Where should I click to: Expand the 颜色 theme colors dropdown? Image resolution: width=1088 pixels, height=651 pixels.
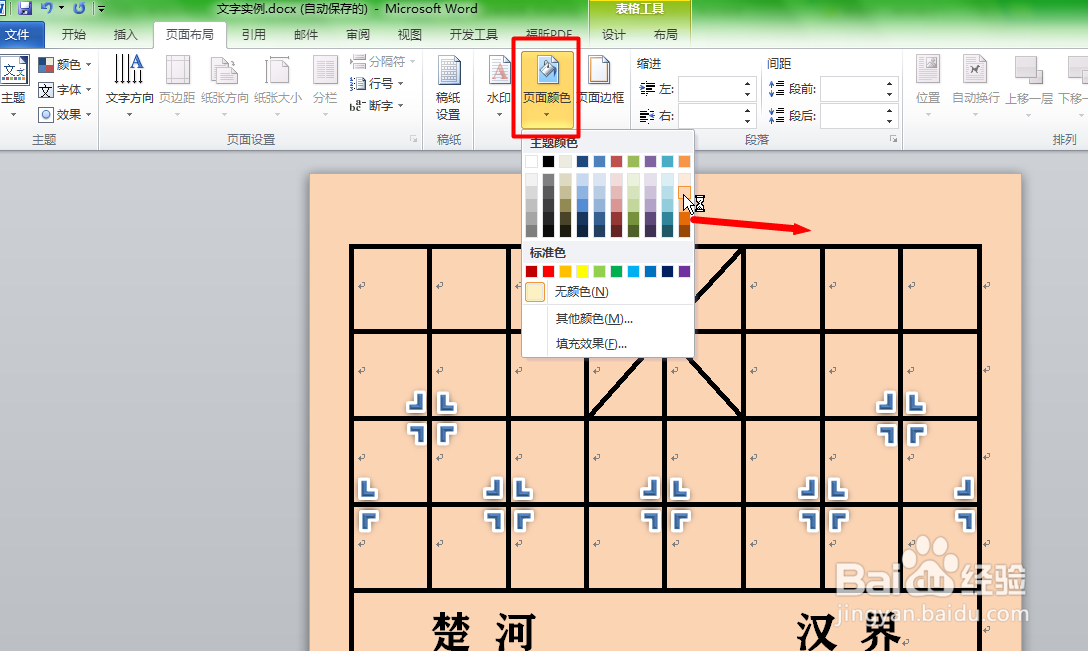click(x=90, y=66)
